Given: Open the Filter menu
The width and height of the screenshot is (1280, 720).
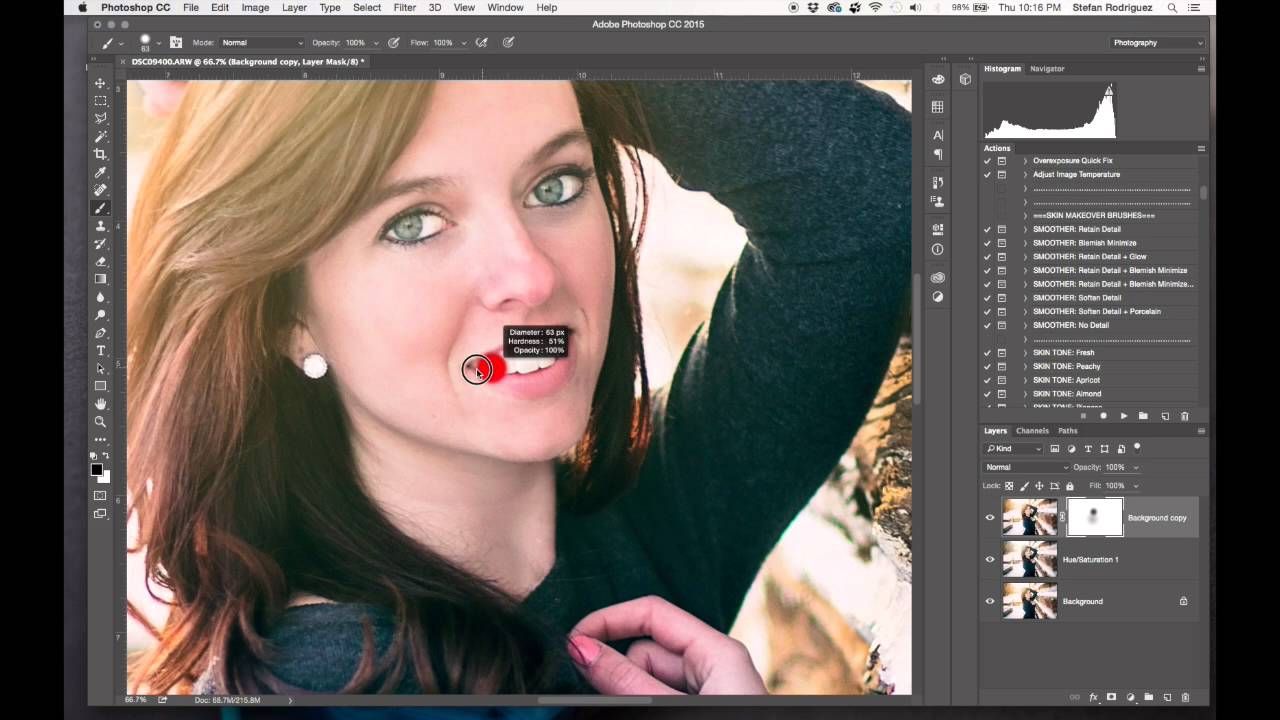Looking at the screenshot, I should pyautogui.click(x=404, y=8).
